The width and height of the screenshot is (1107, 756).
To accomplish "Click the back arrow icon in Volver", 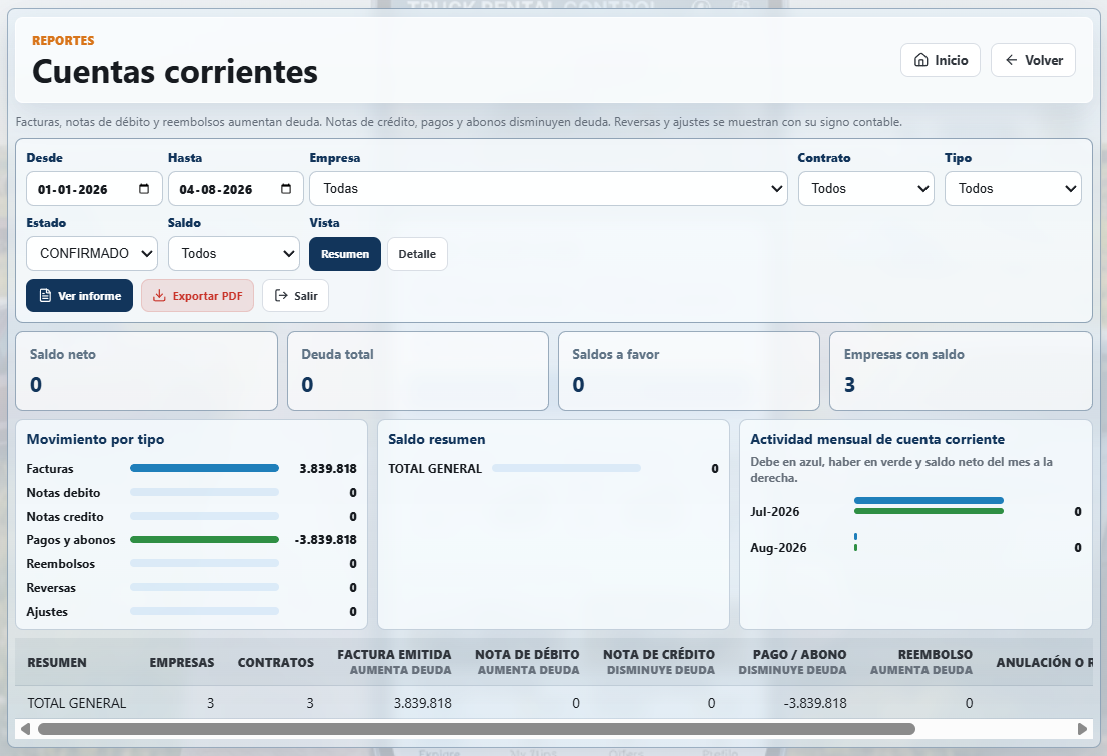I will (1012, 60).
